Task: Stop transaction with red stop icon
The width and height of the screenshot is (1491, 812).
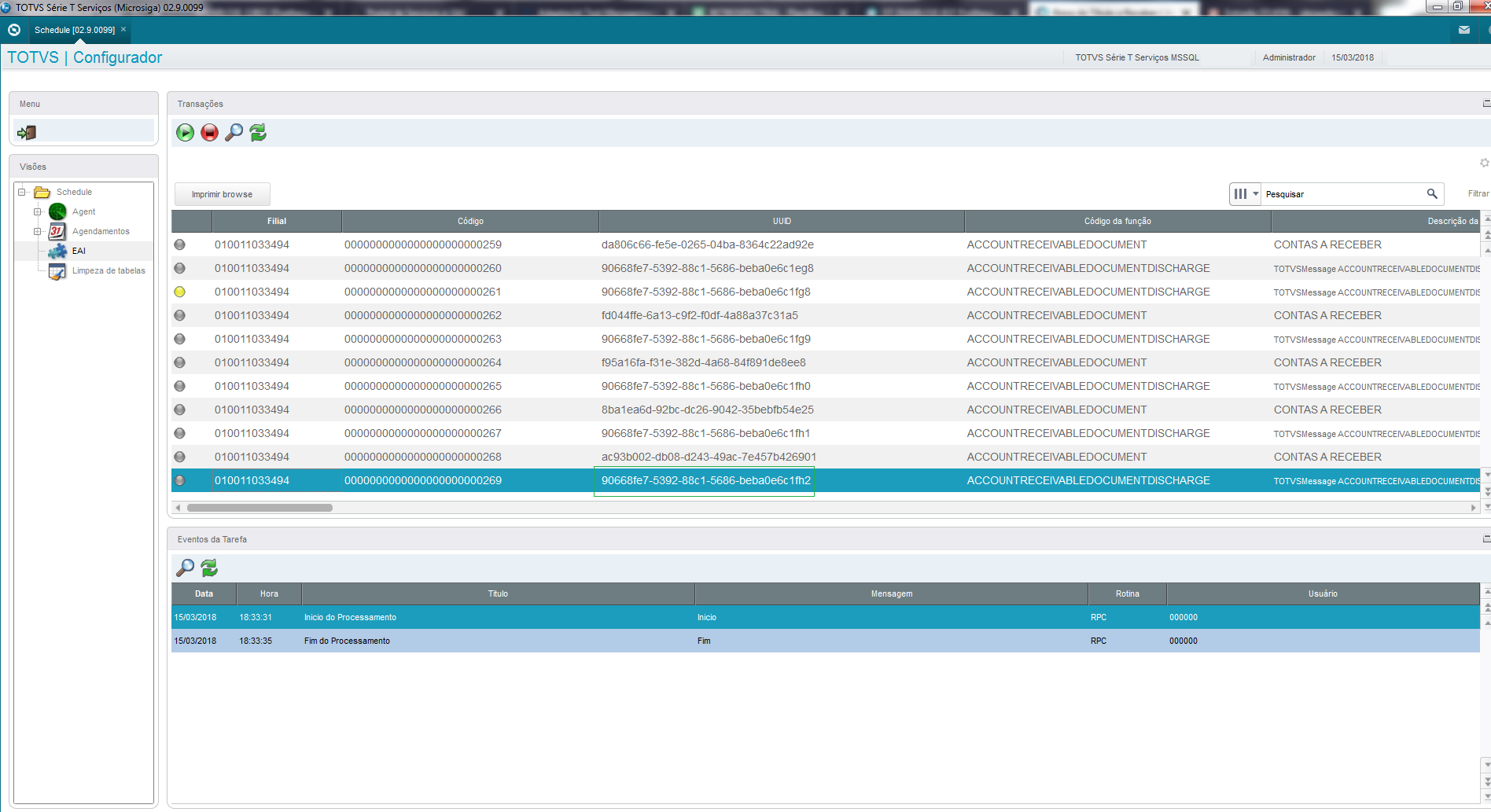Action: click(209, 133)
